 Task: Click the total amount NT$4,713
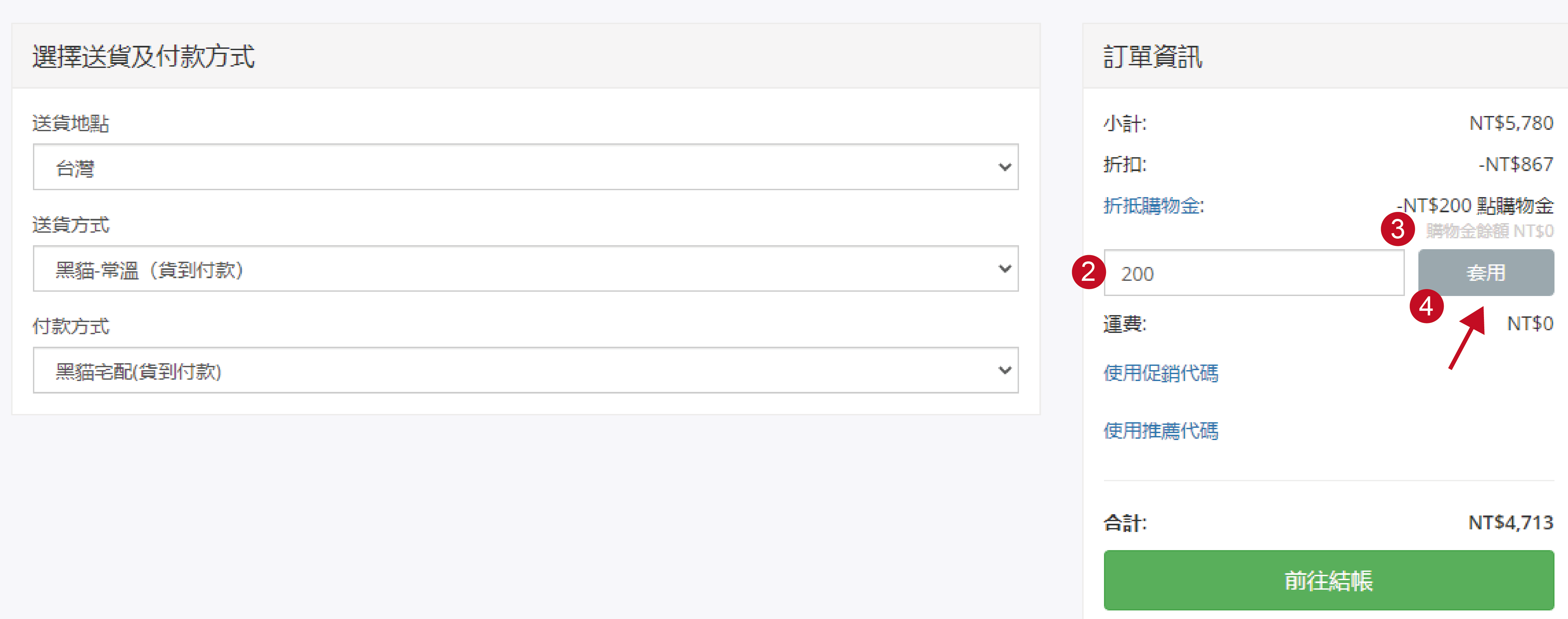(x=1510, y=522)
